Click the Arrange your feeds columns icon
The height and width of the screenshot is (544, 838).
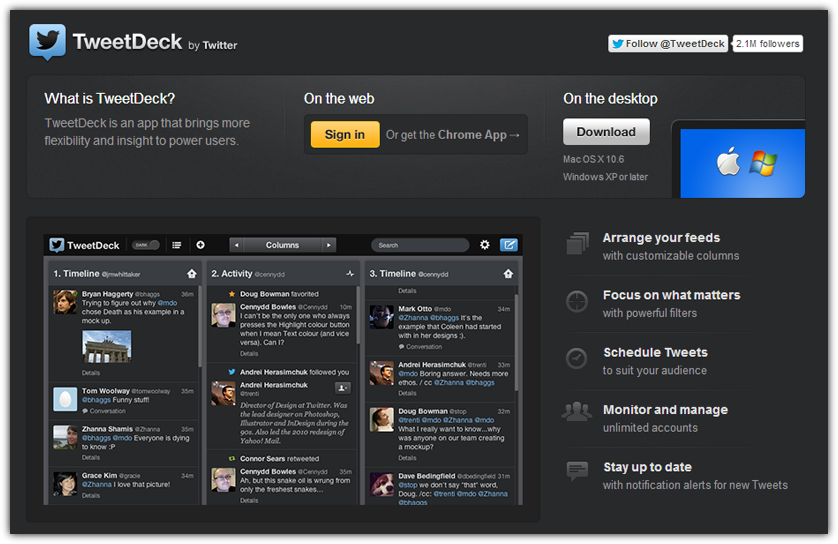tap(578, 243)
